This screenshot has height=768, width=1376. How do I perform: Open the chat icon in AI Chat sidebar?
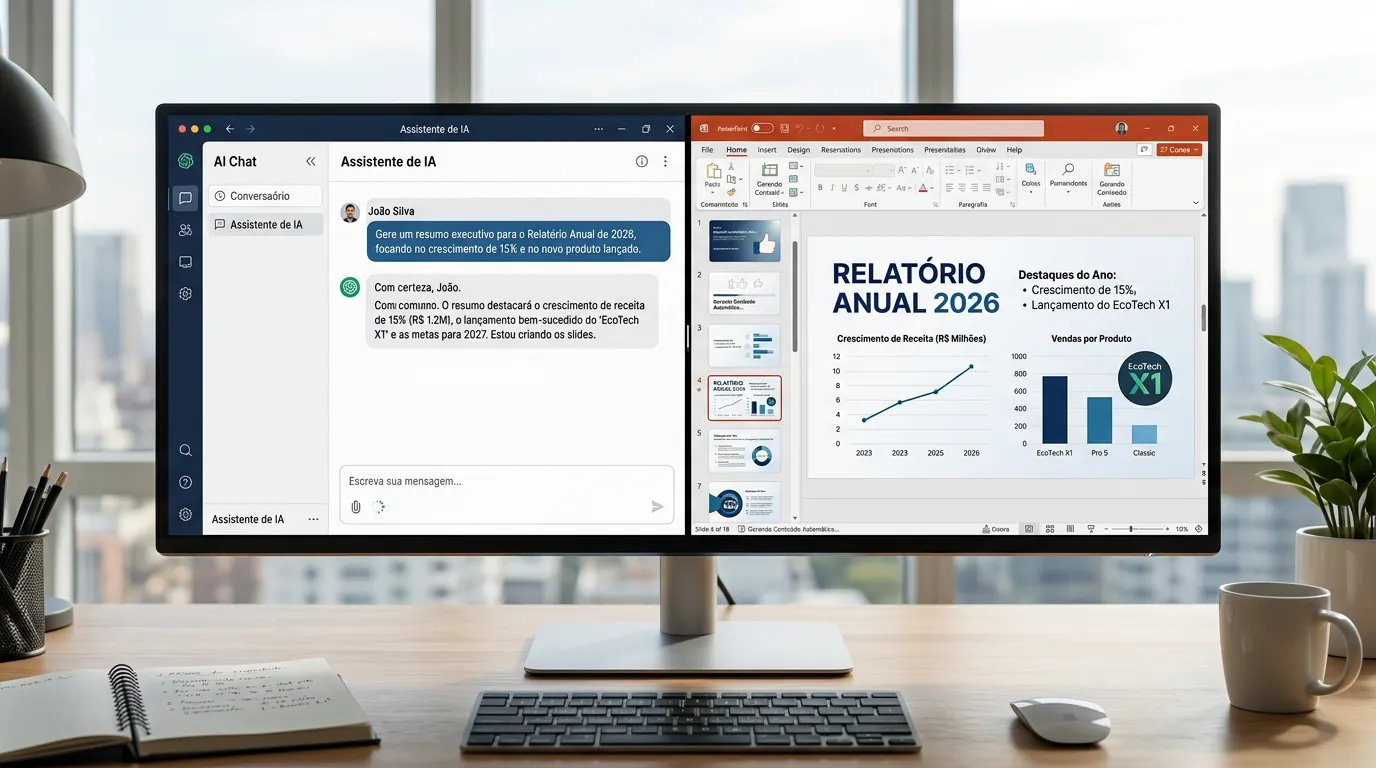pyautogui.click(x=185, y=198)
